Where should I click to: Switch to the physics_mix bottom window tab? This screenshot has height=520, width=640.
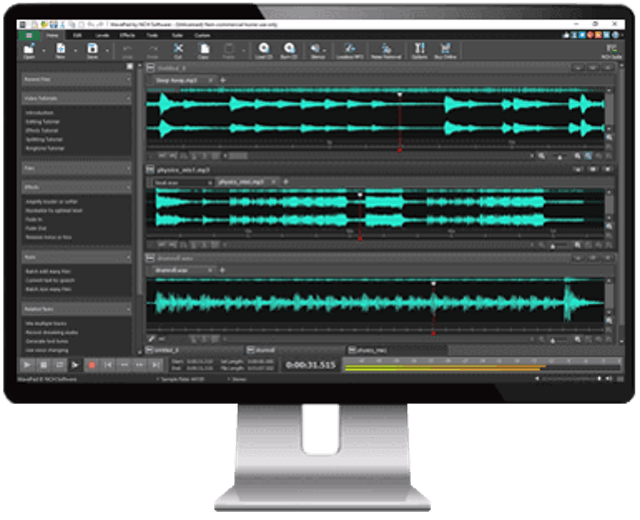point(397,350)
